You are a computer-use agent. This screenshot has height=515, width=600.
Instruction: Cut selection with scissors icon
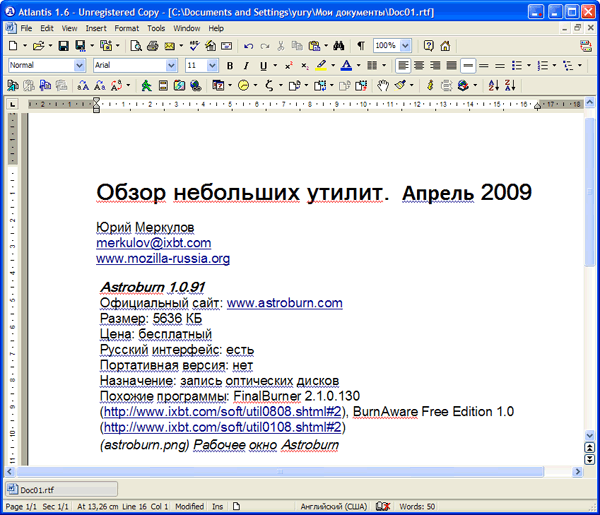tap(281, 46)
